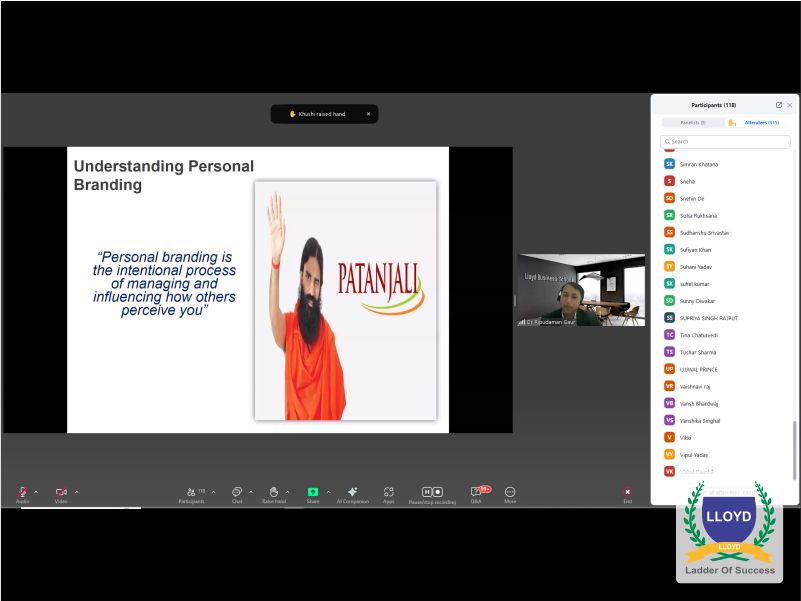
Task: Open the More options menu
Action: (x=510, y=494)
